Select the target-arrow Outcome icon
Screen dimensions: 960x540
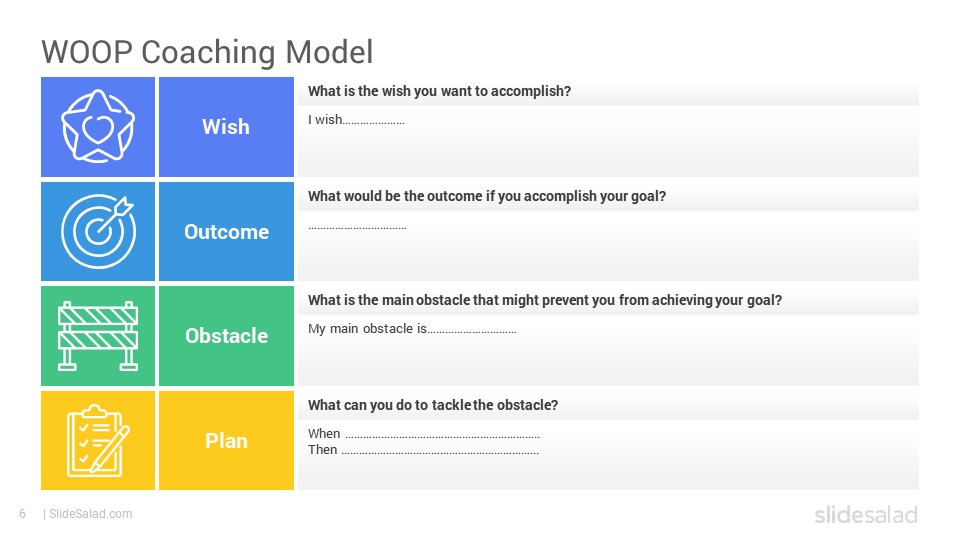(x=98, y=231)
